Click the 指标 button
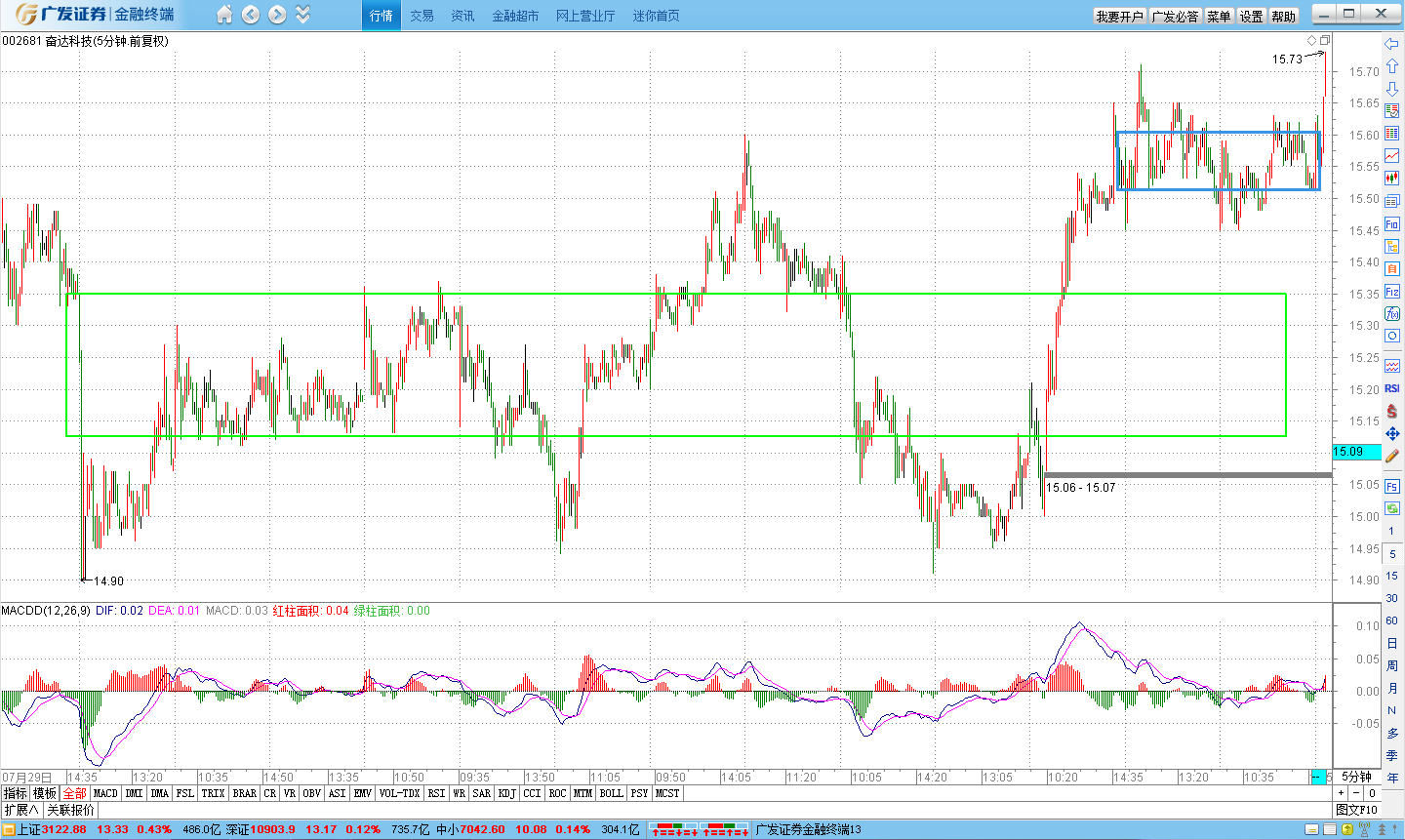Screen dimensions: 1405x840 pos(16,793)
